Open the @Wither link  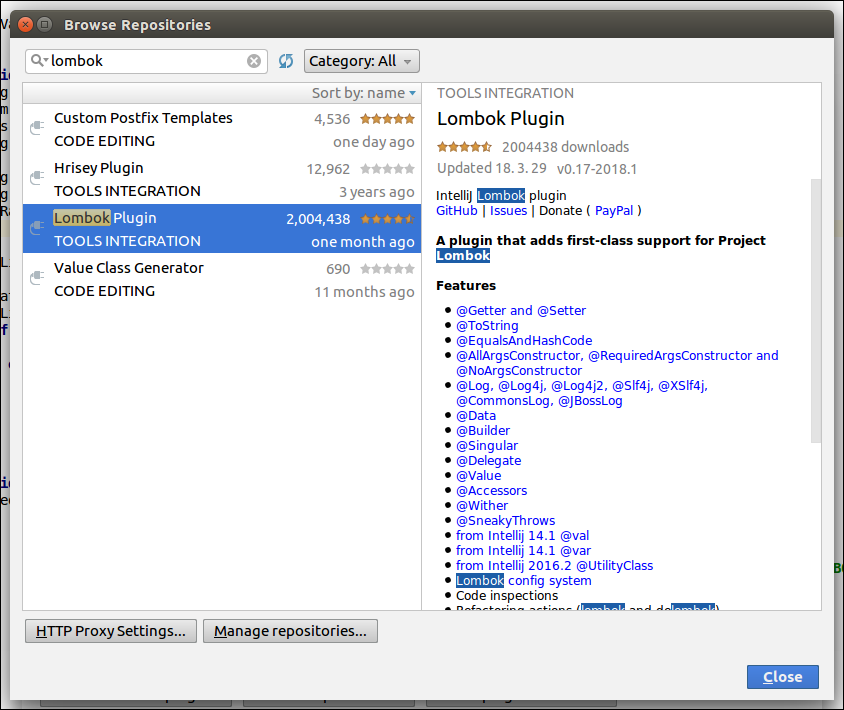(x=482, y=506)
